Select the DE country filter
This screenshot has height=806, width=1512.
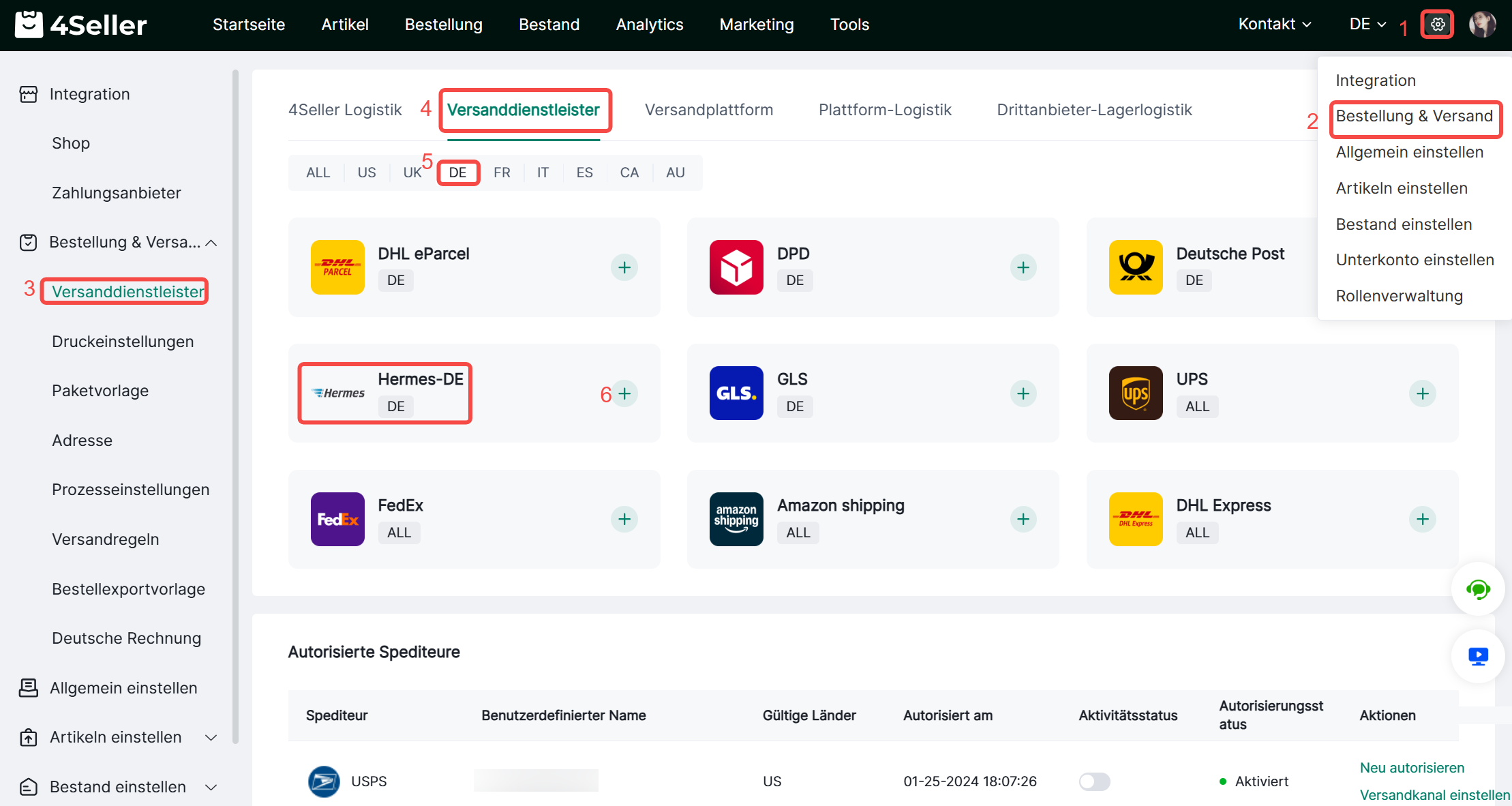pyautogui.click(x=457, y=173)
